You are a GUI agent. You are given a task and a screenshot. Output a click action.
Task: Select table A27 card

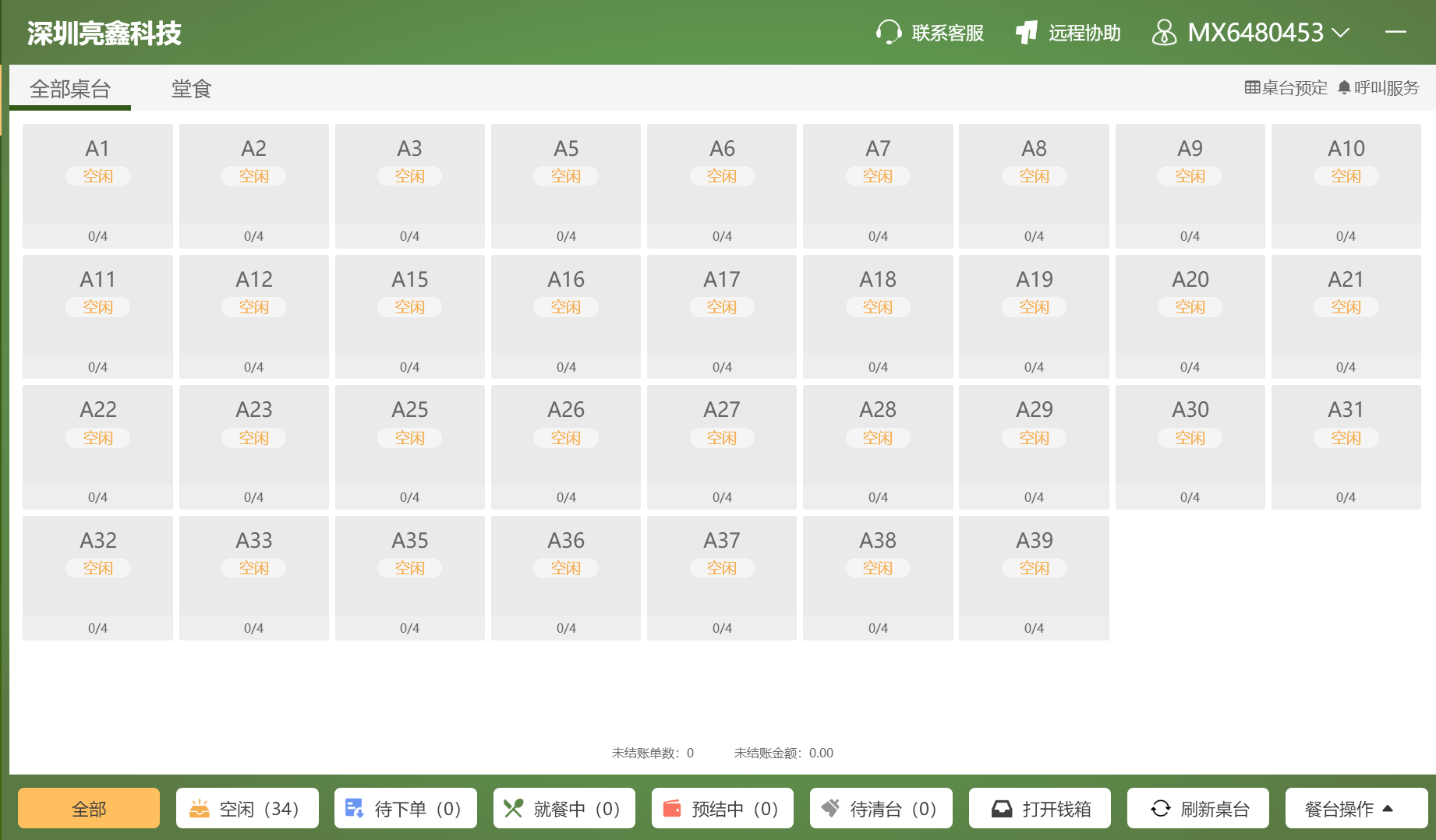tap(722, 447)
